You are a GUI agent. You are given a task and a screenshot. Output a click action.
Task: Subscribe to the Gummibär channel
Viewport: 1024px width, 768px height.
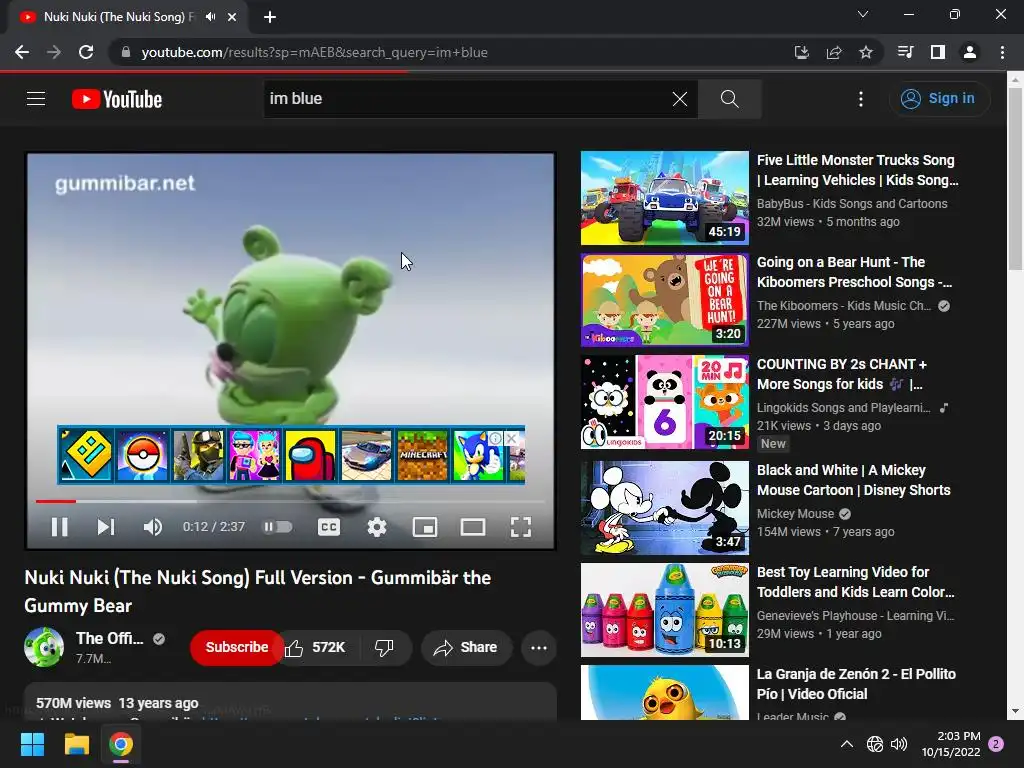[236, 647]
